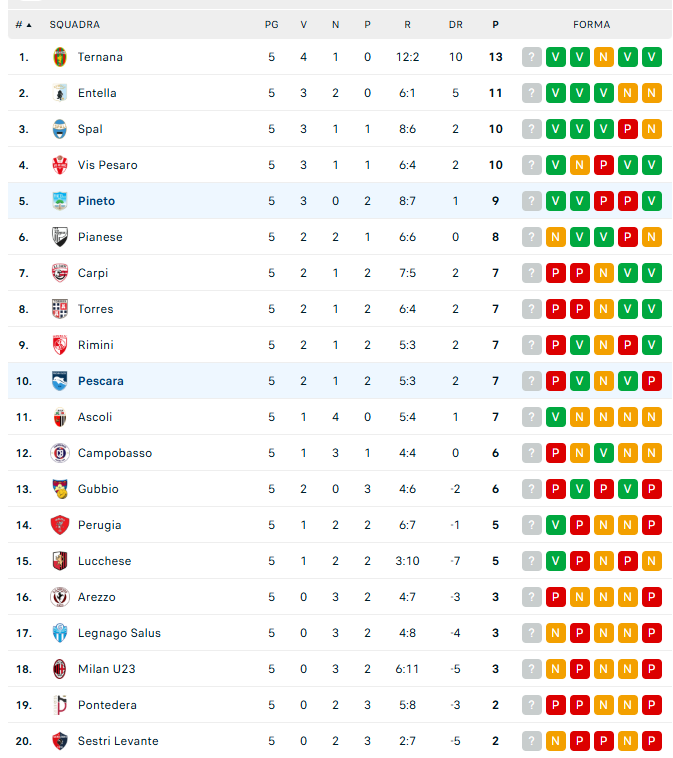Click Ascoli's green V form badge
The width and height of the screenshot is (673, 758).
tap(556, 417)
